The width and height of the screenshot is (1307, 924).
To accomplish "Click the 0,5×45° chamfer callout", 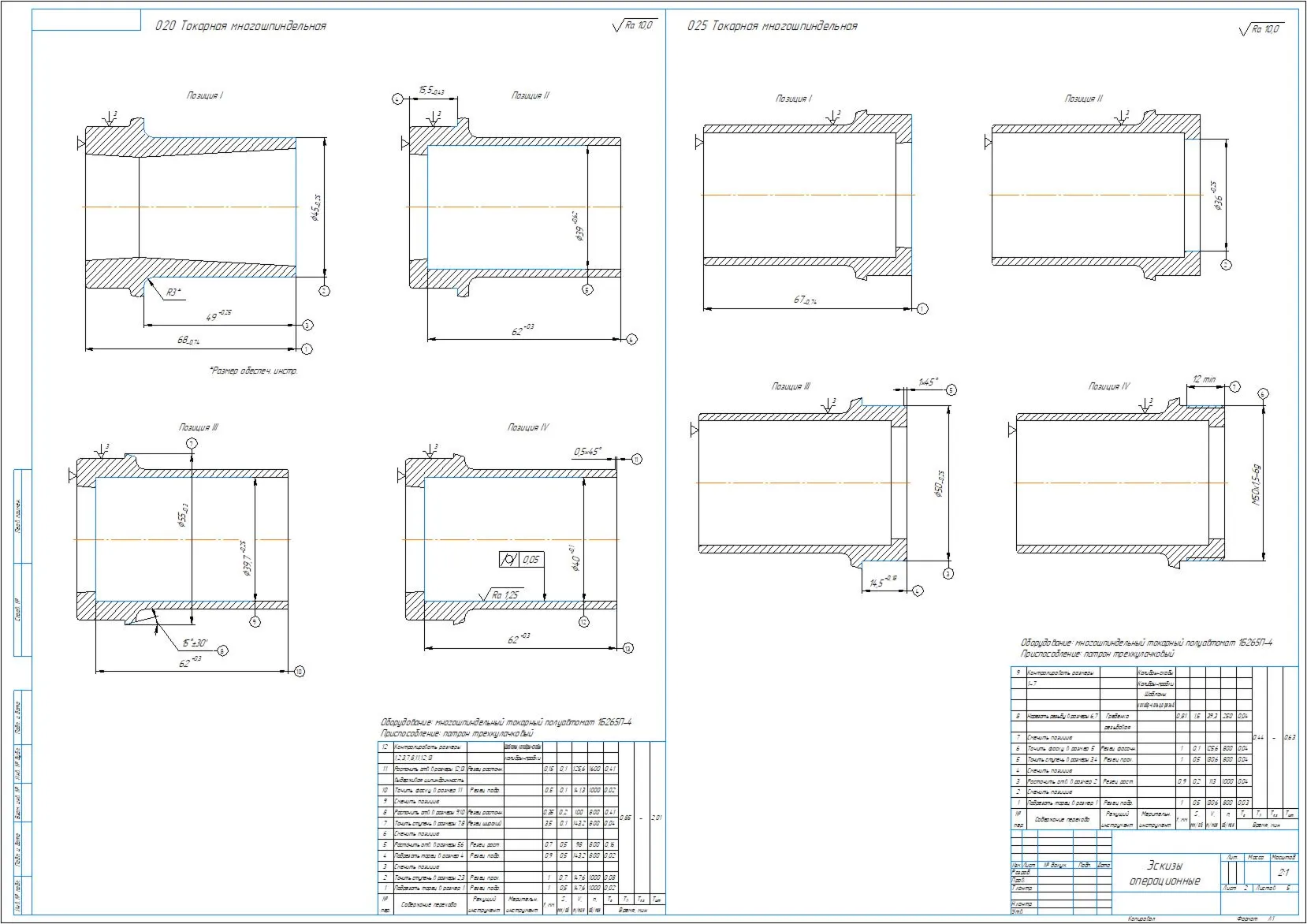I will point(587,452).
